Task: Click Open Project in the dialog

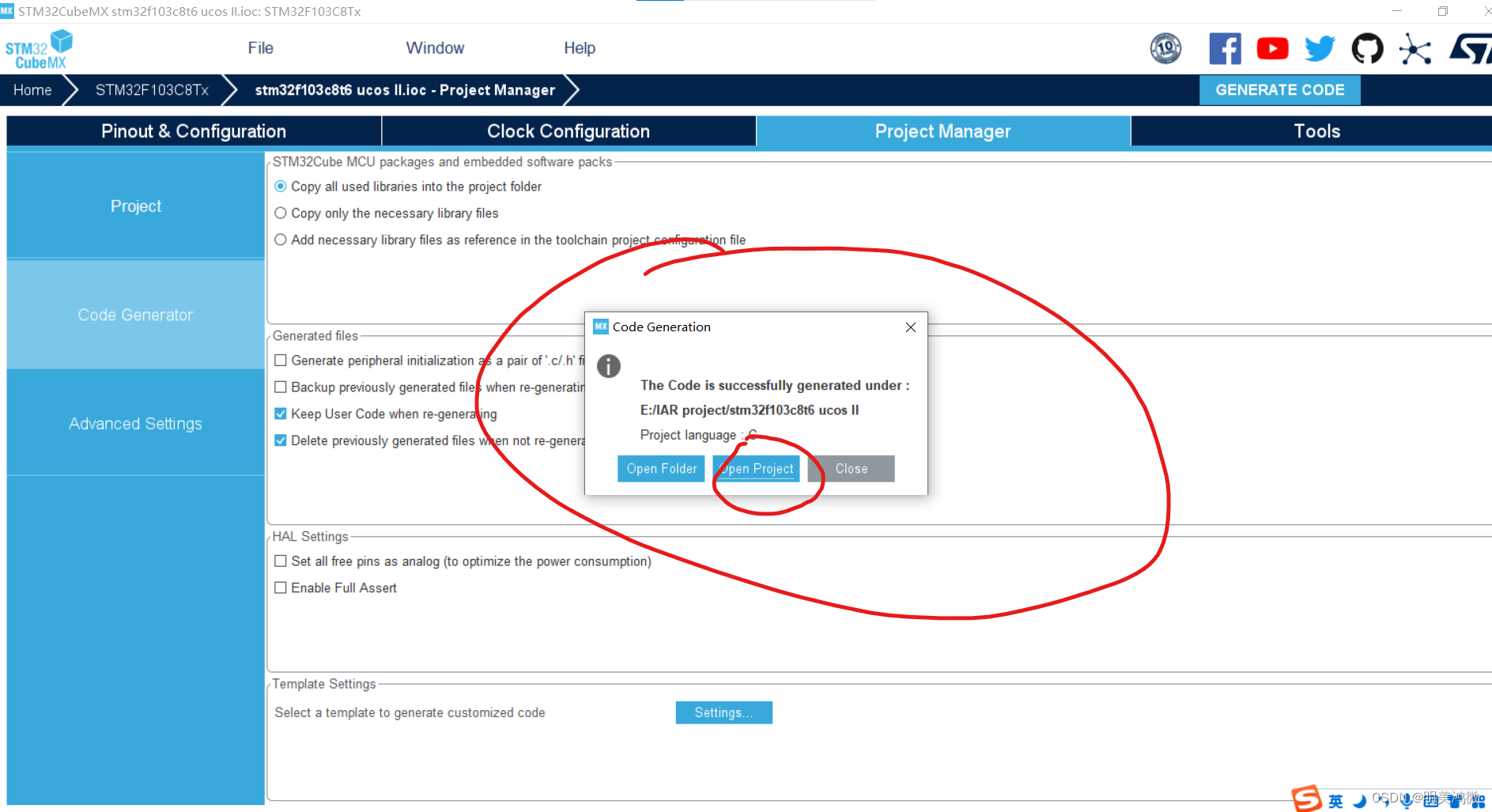Action: [x=757, y=469]
